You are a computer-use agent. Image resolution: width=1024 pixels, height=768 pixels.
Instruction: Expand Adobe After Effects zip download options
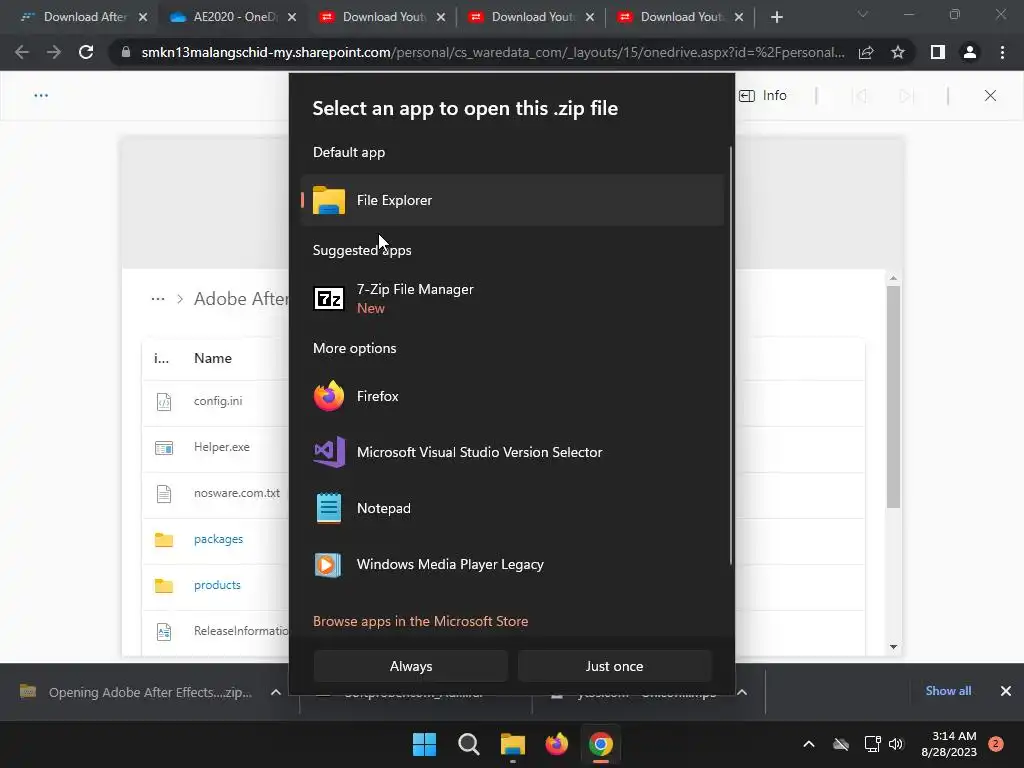pos(276,692)
